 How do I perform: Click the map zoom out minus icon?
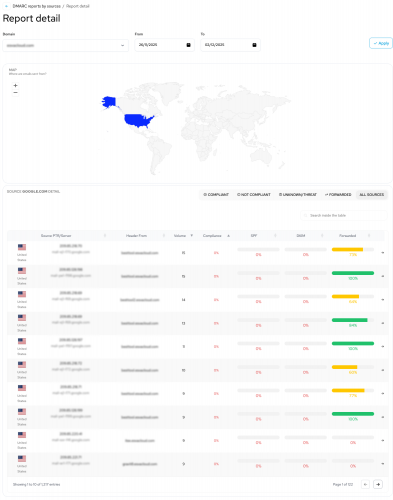[15, 93]
